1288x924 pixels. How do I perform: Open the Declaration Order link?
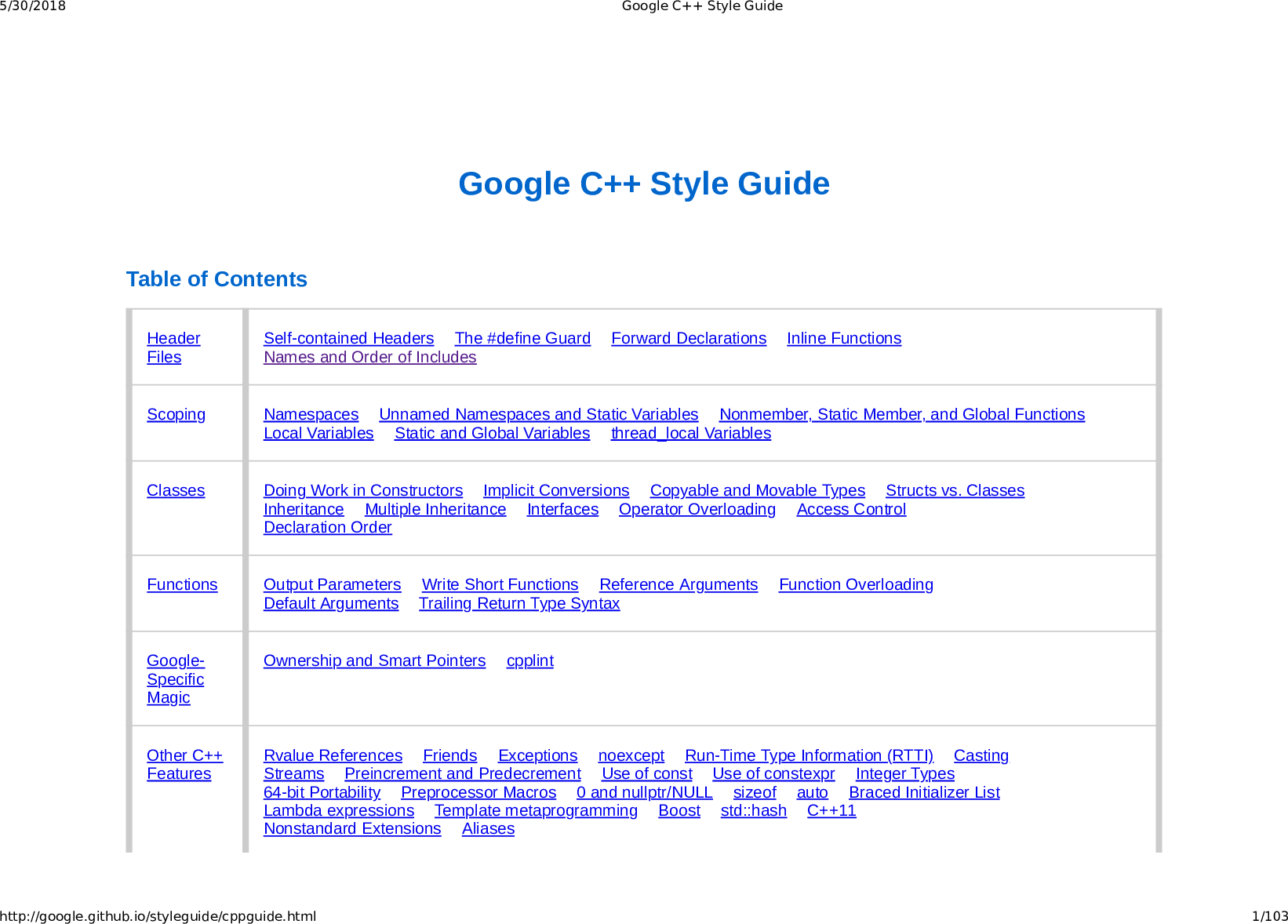[x=327, y=527]
